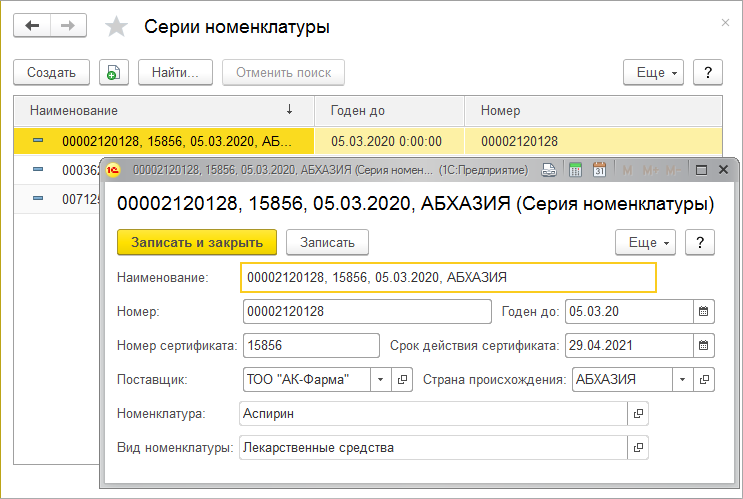Click the Создать button
743x499 pixels.
click(x=51, y=72)
